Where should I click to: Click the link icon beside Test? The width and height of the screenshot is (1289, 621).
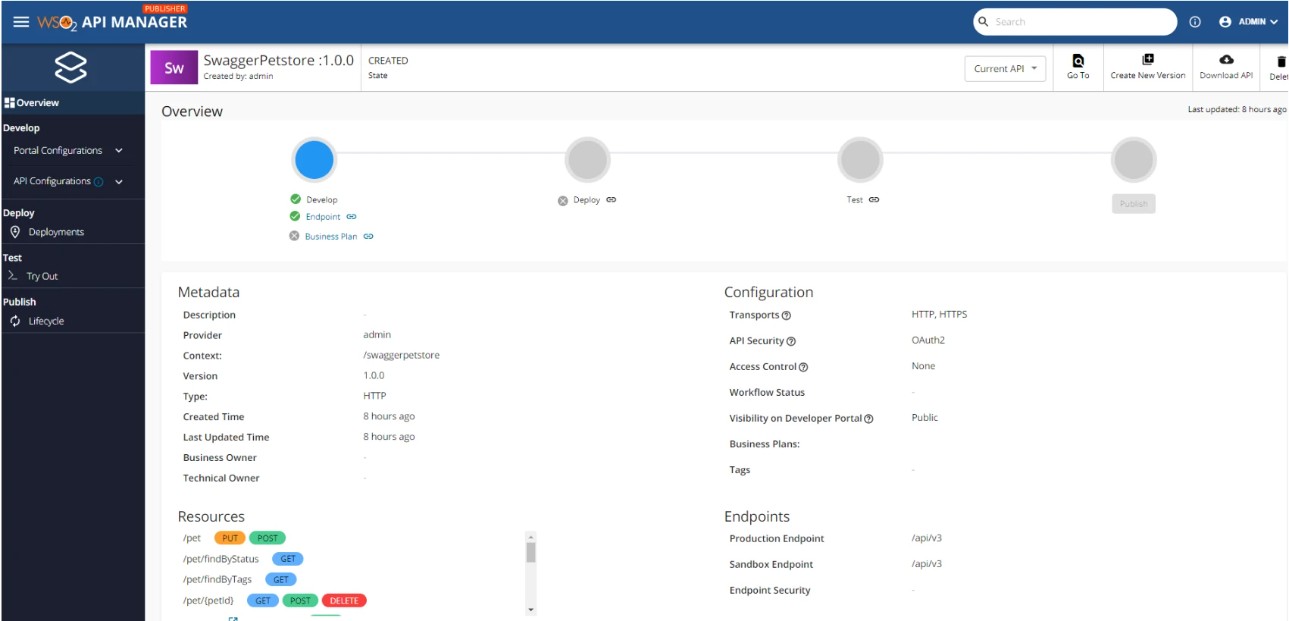pos(874,200)
